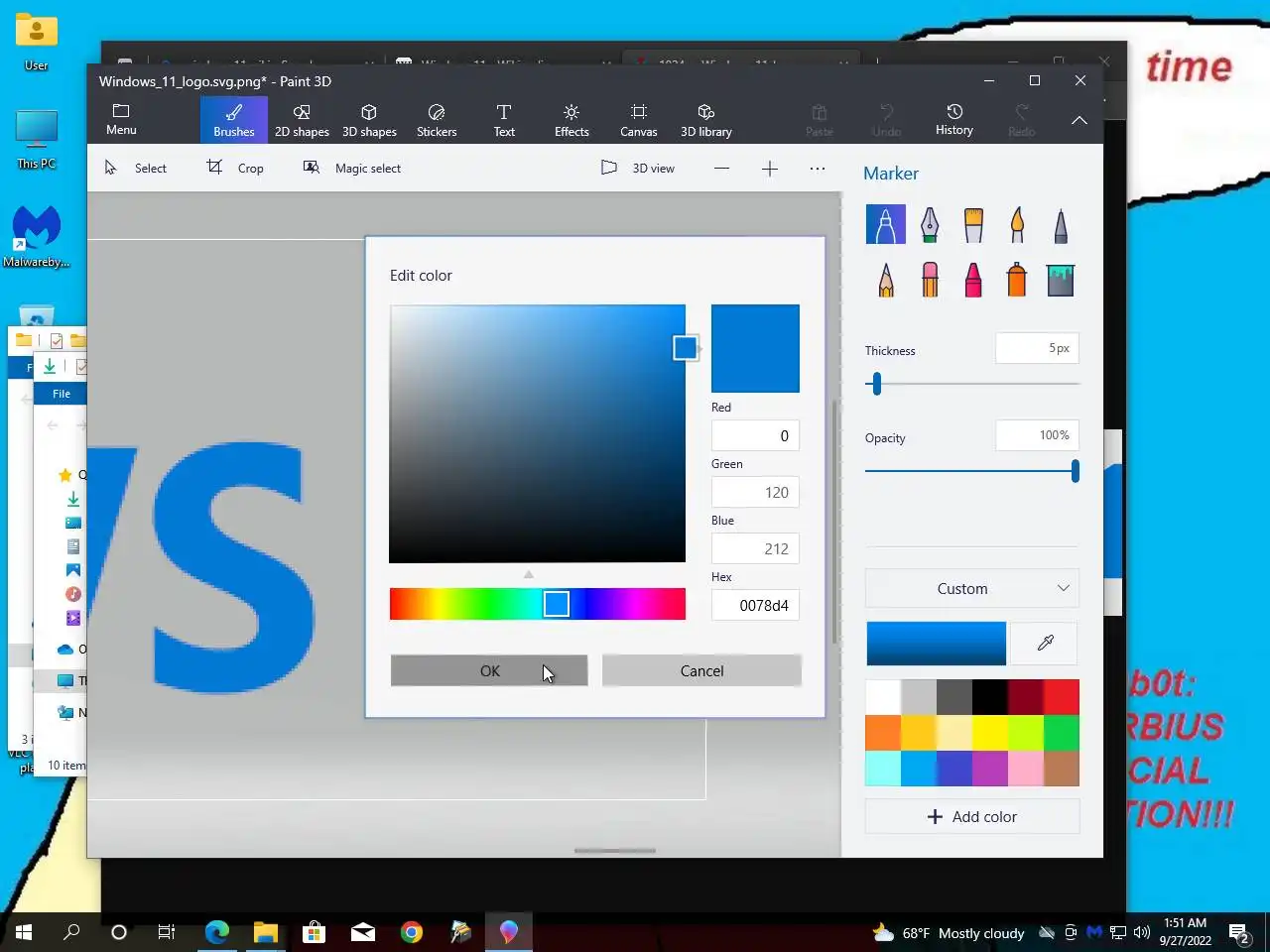1270x952 pixels.
Task: Select the Watercolor brush
Action: [1017, 224]
